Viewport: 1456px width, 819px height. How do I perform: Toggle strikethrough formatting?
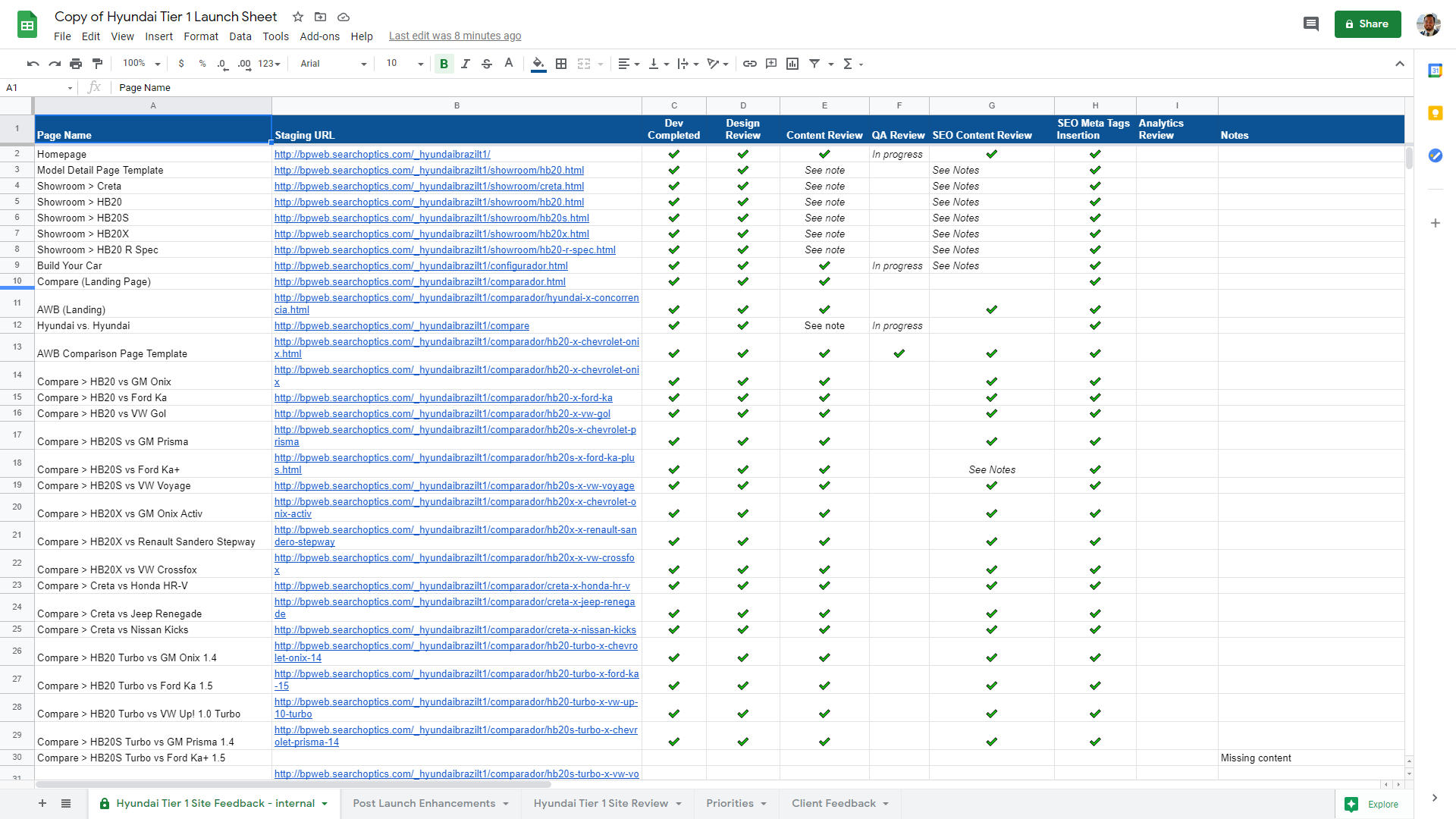pos(487,64)
